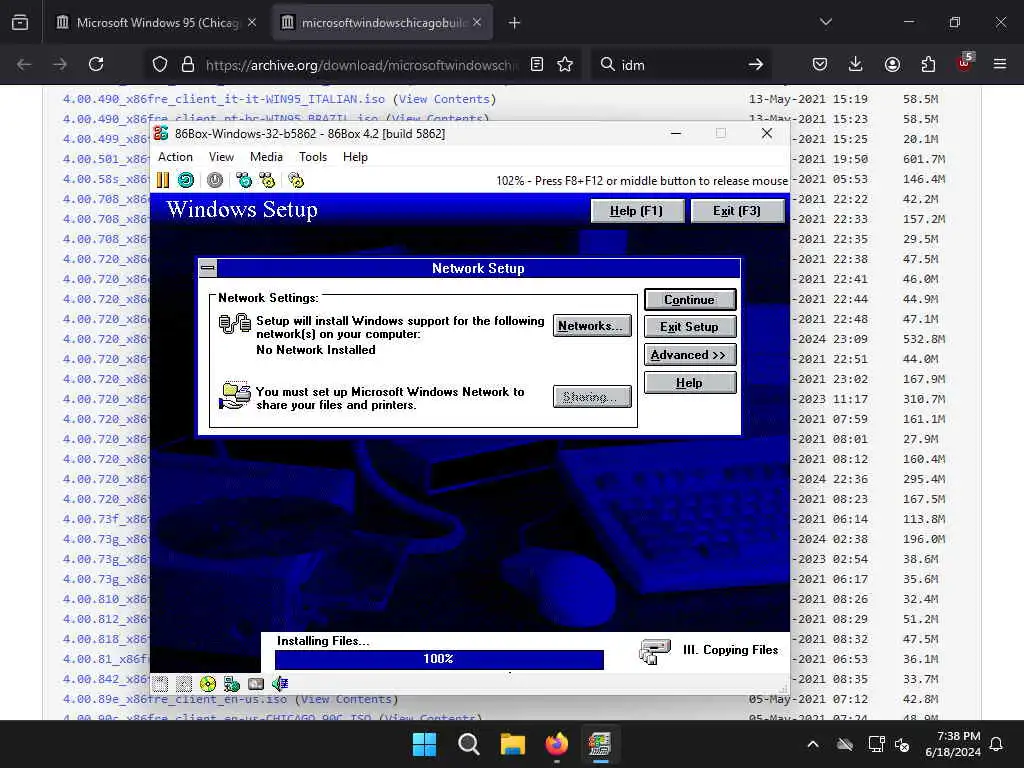Open 86Box settings gear icon
This screenshot has height=768, width=1024.
296,180
